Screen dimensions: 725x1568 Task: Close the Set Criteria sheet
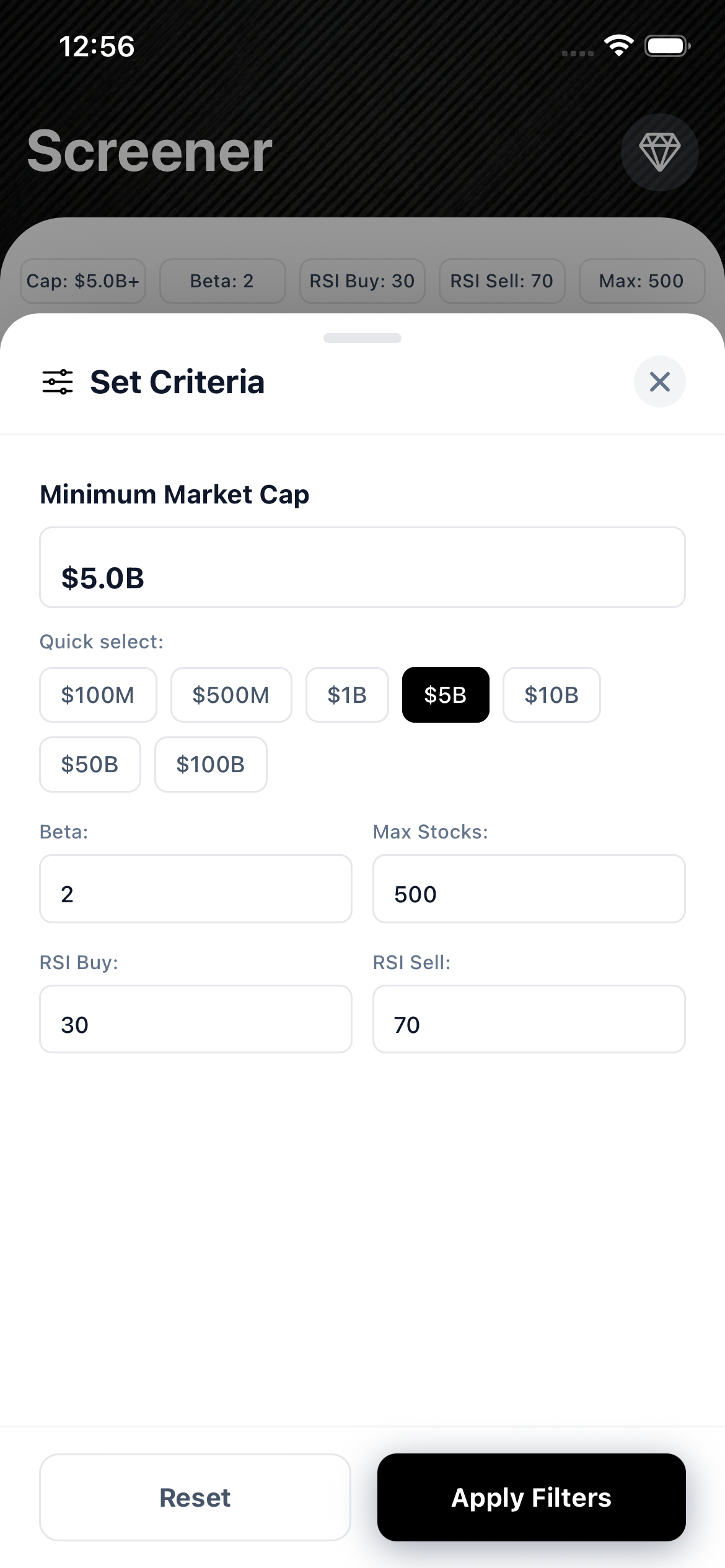(659, 381)
